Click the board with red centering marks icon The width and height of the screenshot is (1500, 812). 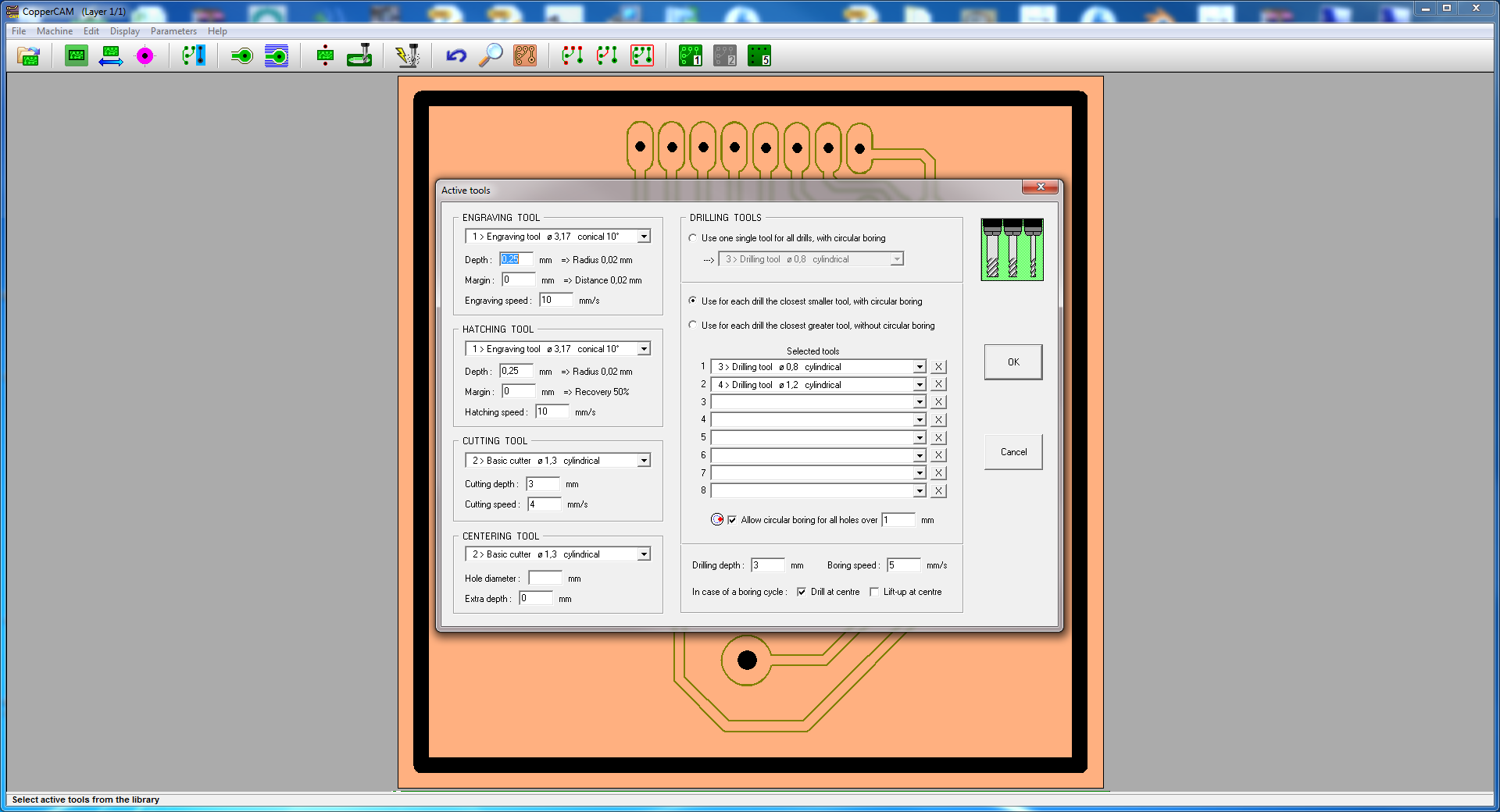tap(325, 56)
